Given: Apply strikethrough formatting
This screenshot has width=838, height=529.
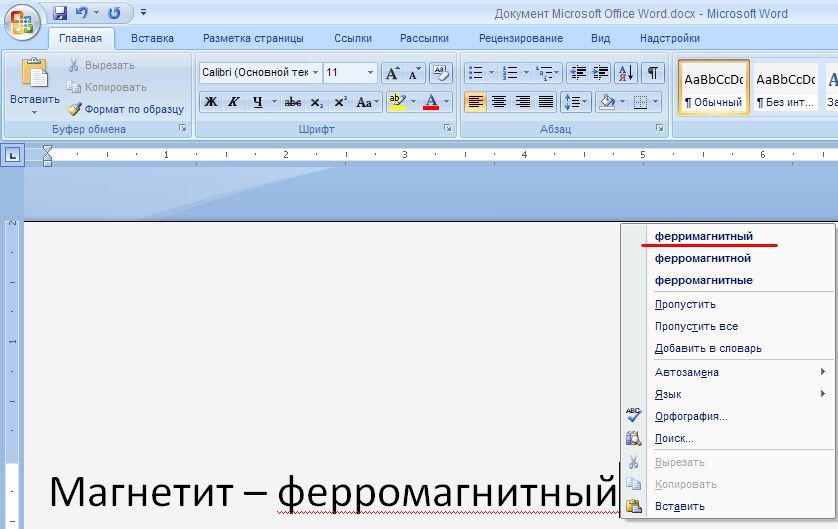Looking at the screenshot, I should click(292, 102).
